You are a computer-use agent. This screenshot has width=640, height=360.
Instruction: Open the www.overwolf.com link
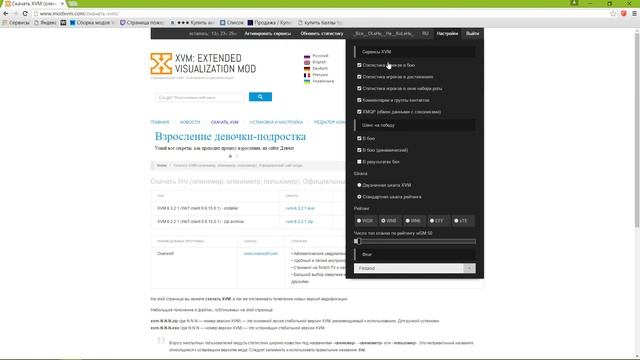[x=260, y=253]
